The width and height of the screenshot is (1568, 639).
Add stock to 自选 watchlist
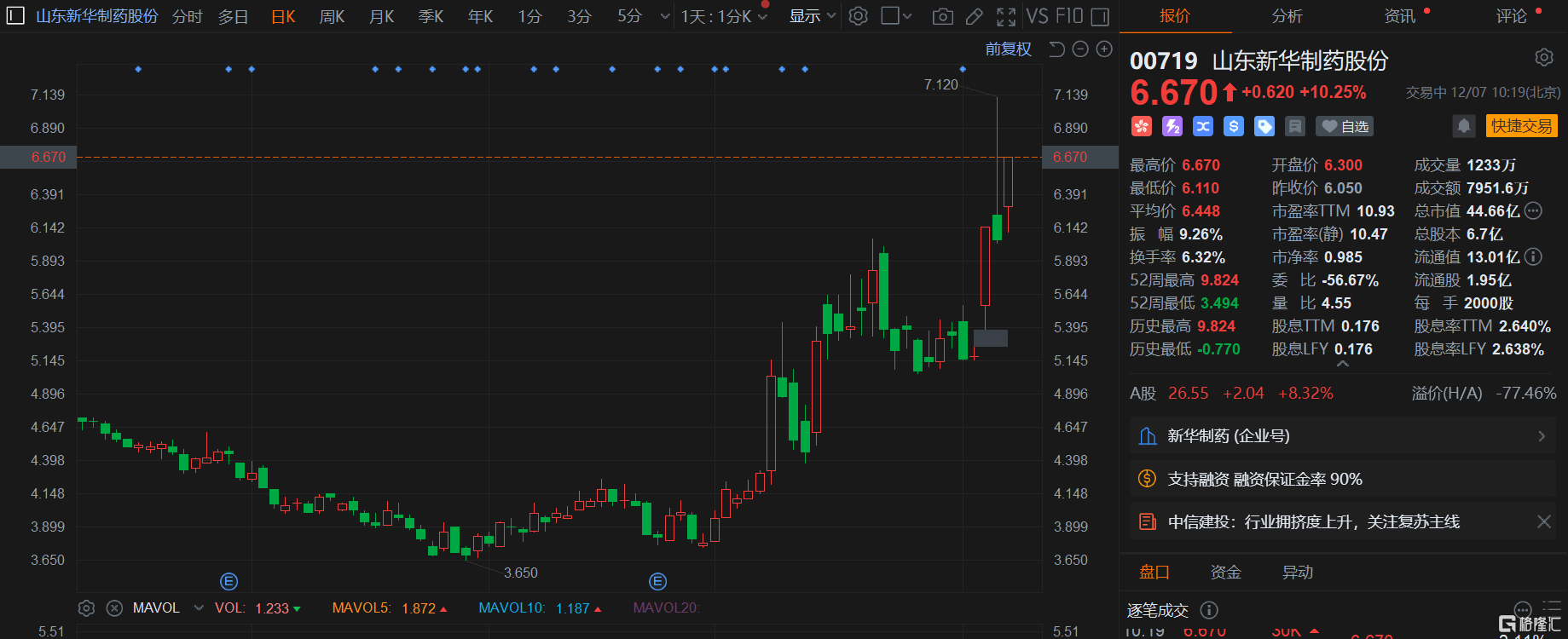(1345, 126)
